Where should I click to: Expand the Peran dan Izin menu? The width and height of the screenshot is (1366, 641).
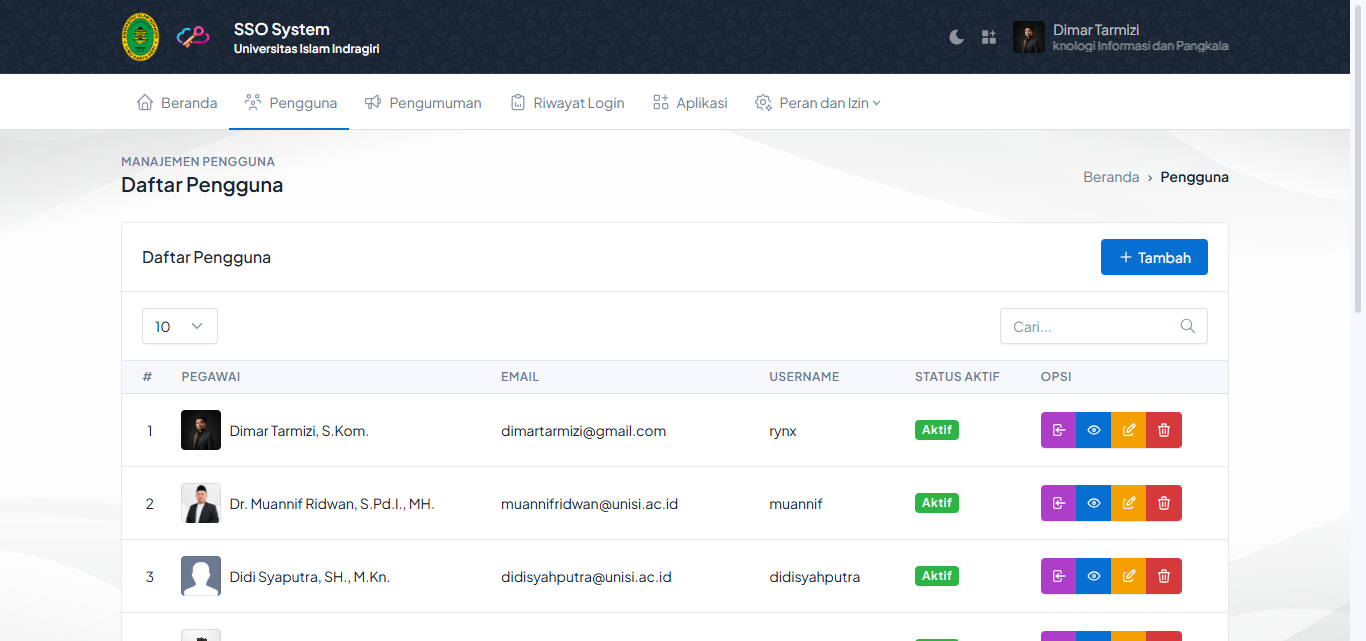tap(818, 103)
